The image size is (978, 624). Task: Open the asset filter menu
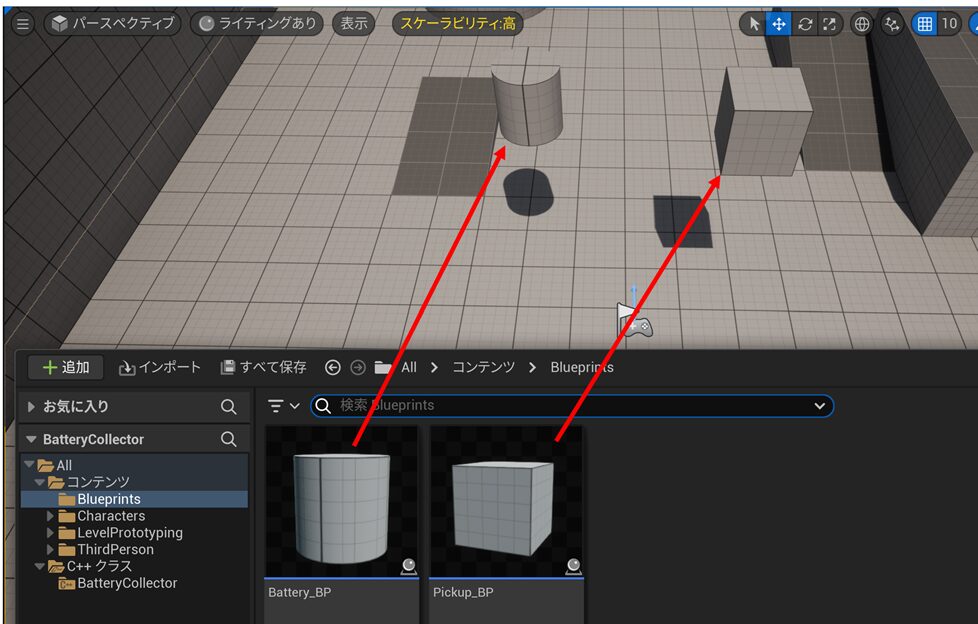click(x=284, y=406)
